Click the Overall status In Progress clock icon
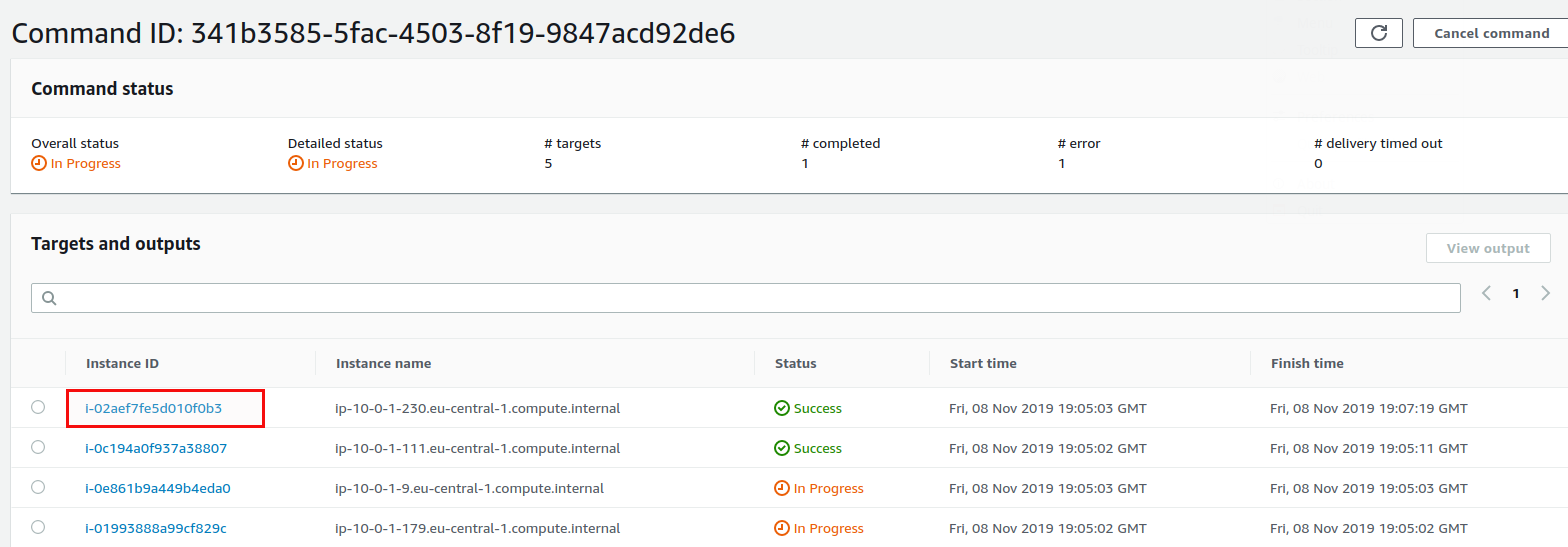Viewport: 1568px width, 547px height. 39,163
